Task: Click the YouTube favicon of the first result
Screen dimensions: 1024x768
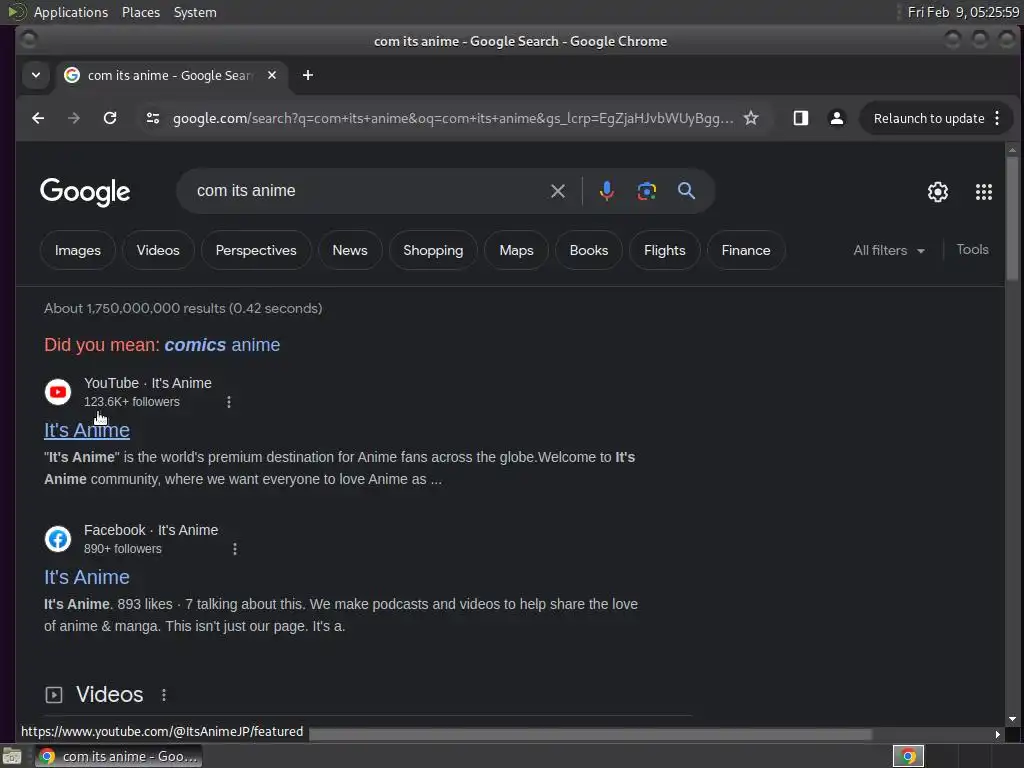Action: pos(57,392)
